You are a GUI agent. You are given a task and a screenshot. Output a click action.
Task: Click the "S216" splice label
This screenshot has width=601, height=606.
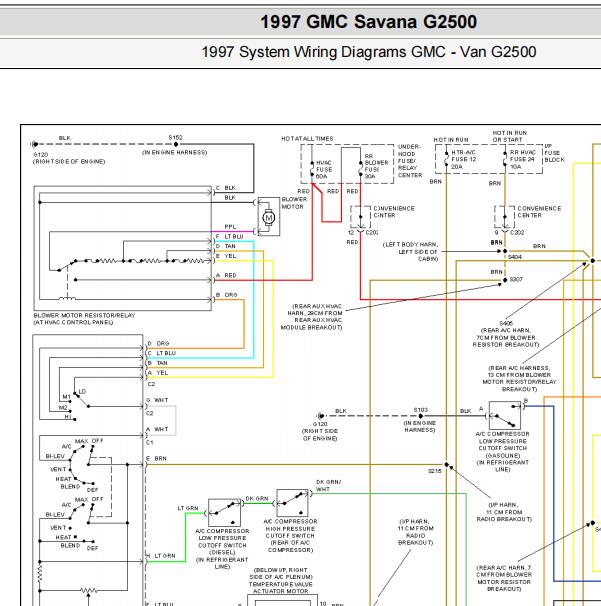[435, 471]
